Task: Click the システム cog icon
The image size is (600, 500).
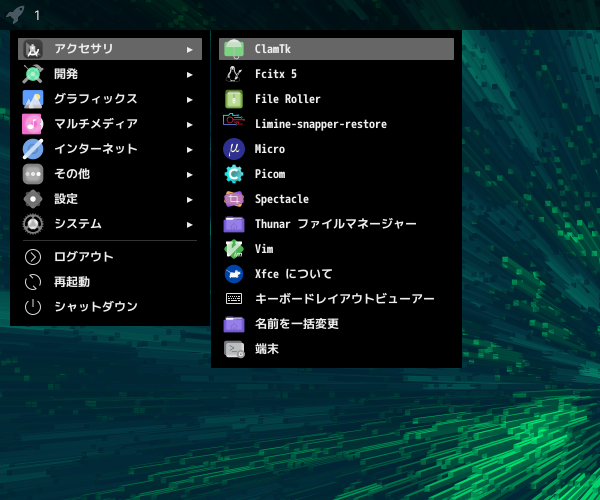Action: click(x=33, y=224)
